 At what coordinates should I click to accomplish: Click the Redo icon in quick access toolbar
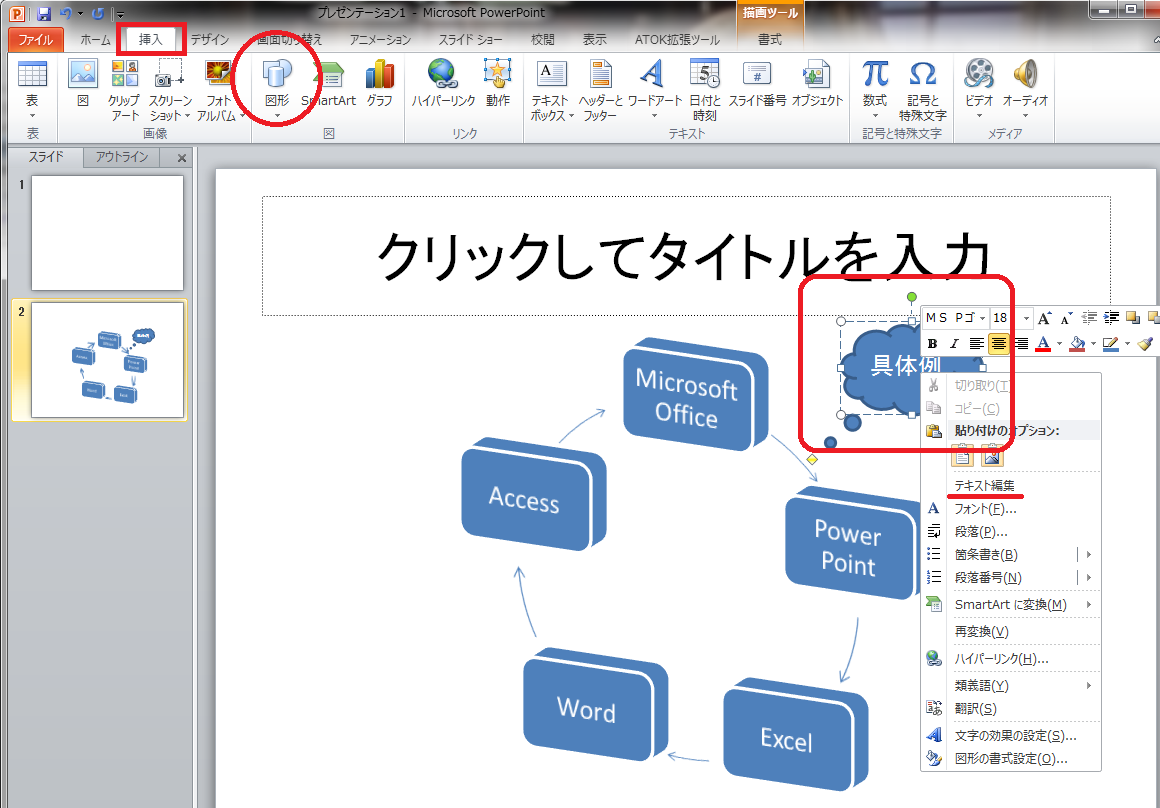(98, 14)
